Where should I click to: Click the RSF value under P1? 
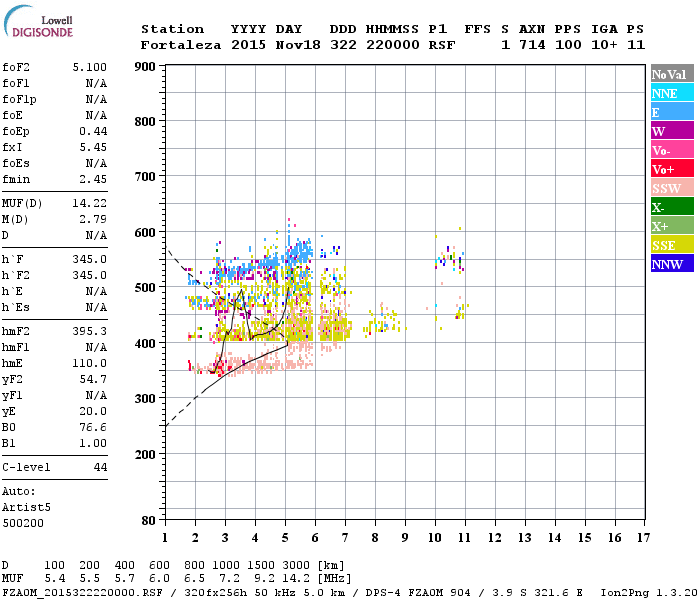[x=442, y=45]
